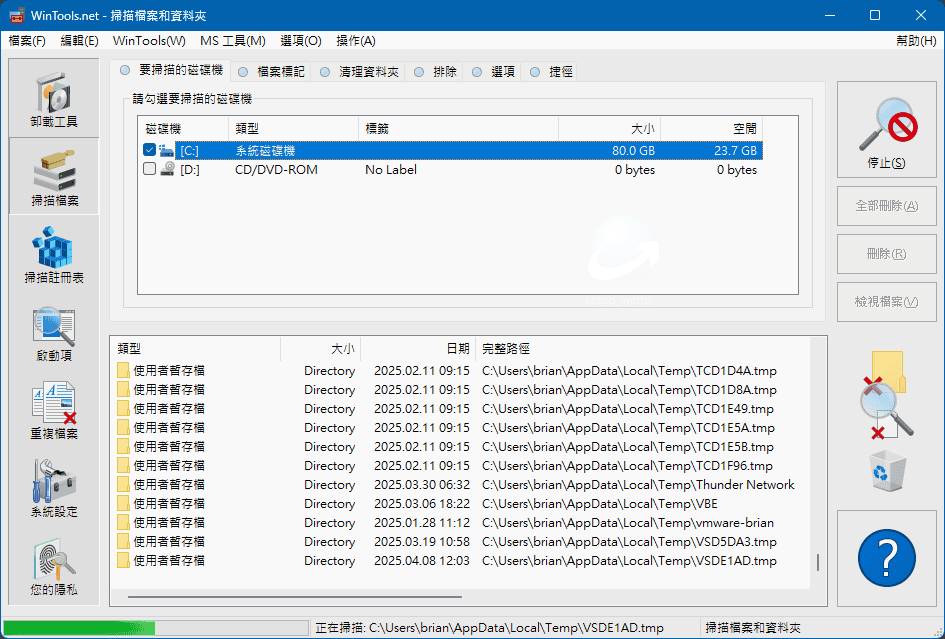
Task: Open the 卸載工具 uninstaller tool
Action: point(53,99)
